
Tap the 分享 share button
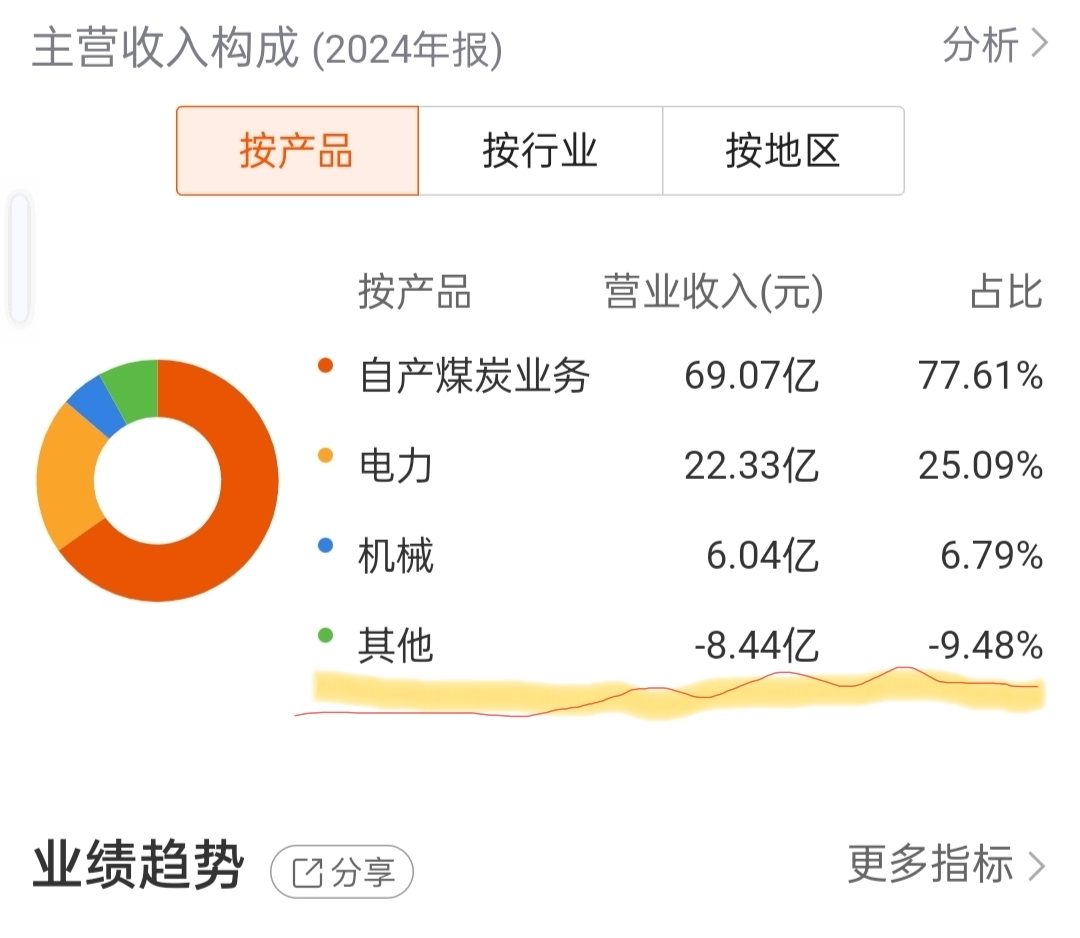click(x=342, y=872)
